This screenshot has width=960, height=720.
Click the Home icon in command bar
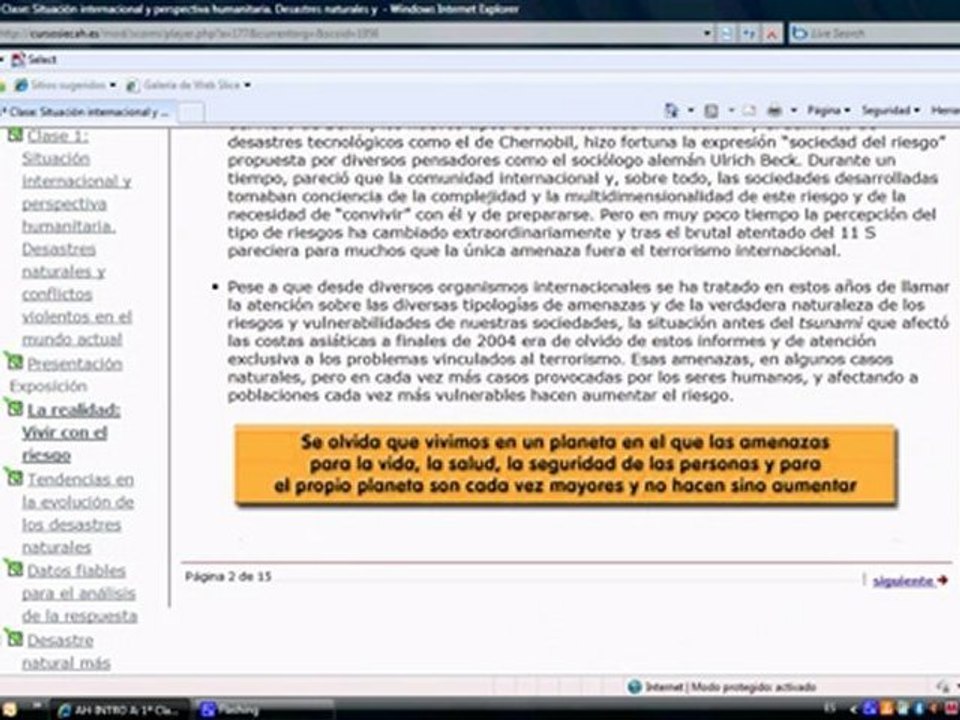point(672,110)
